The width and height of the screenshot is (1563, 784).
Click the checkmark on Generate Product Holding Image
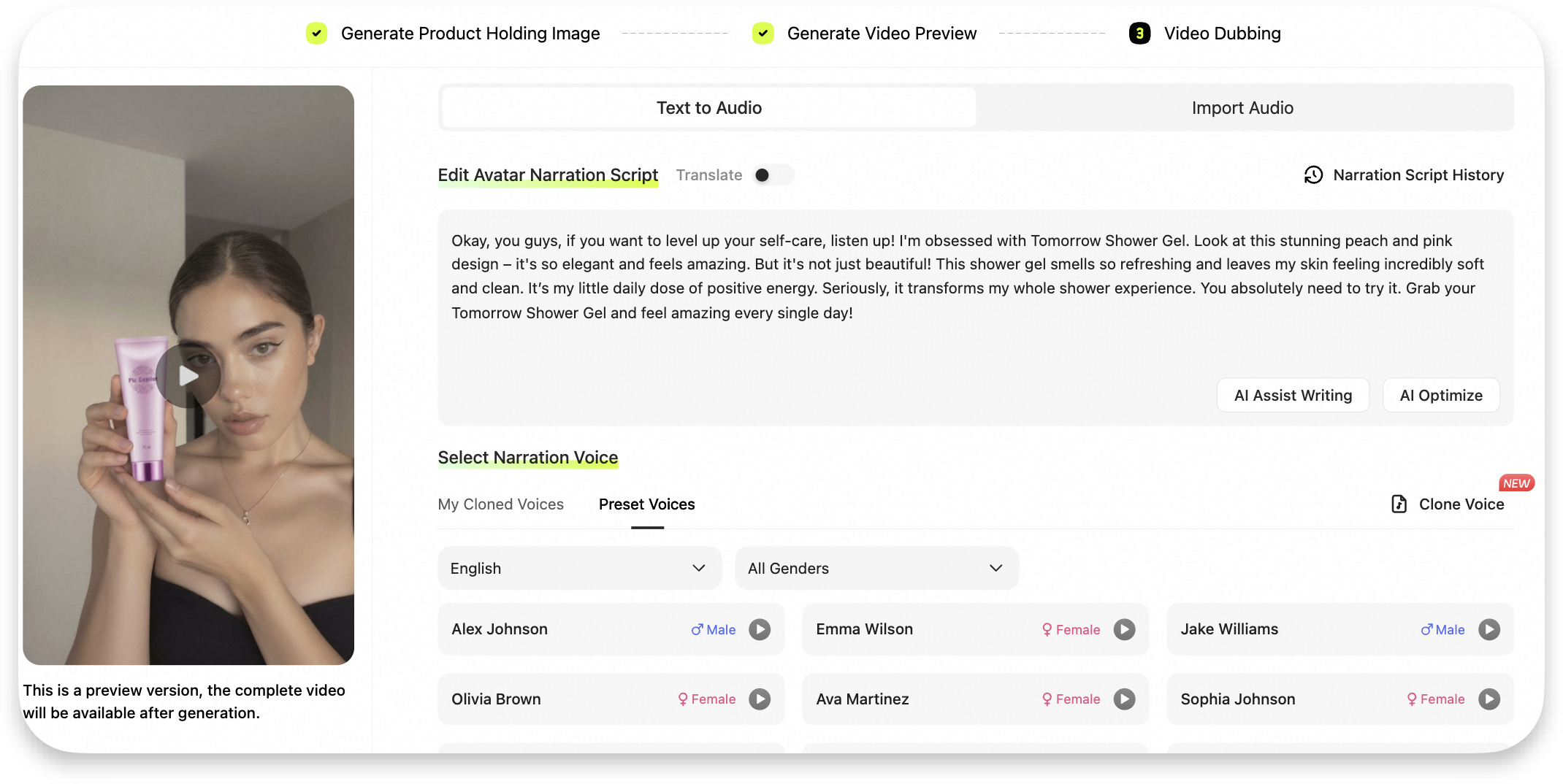[x=316, y=33]
